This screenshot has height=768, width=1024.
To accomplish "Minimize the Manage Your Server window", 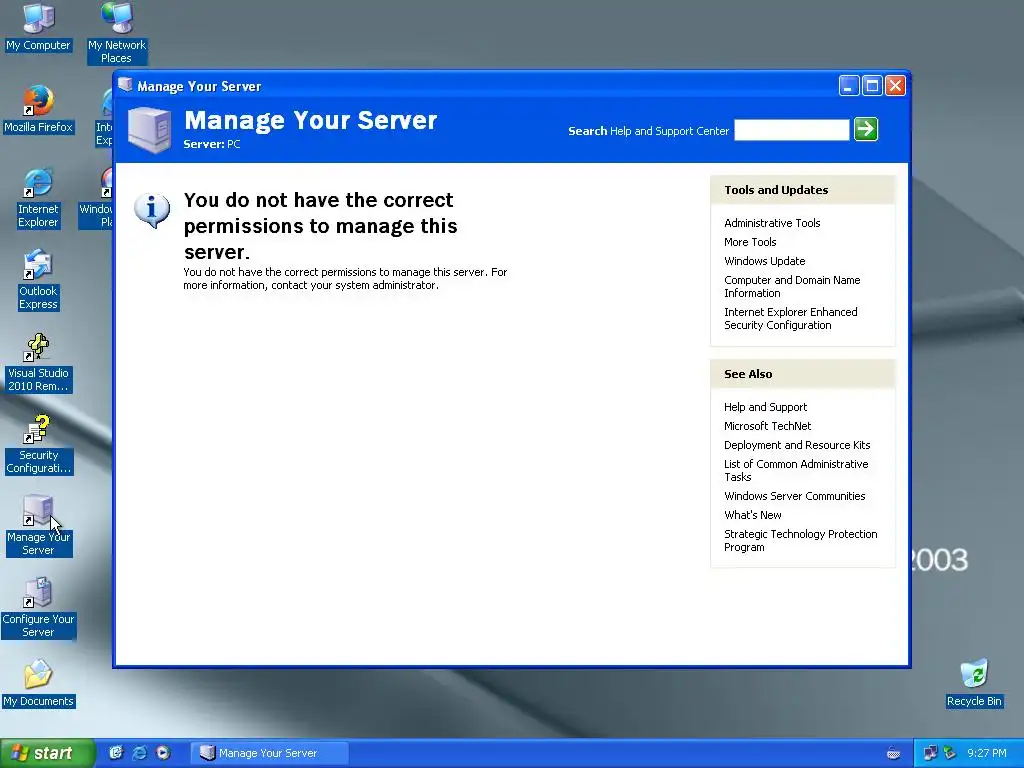I will point(848,86).
